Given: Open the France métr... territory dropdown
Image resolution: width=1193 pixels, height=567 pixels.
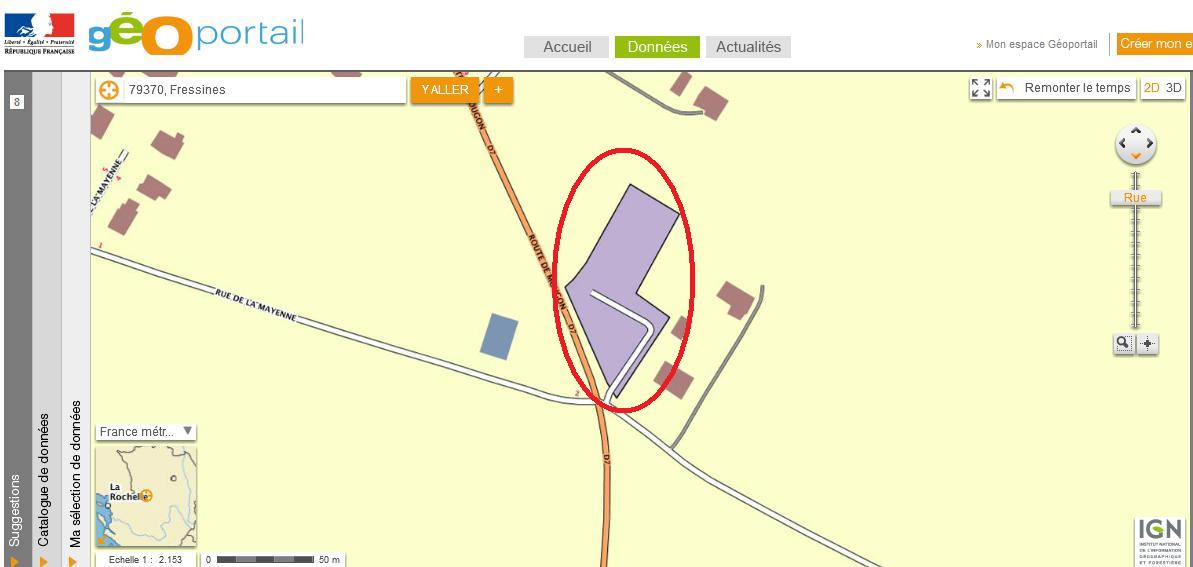Looking at the screenshot, I should (146, 432).
